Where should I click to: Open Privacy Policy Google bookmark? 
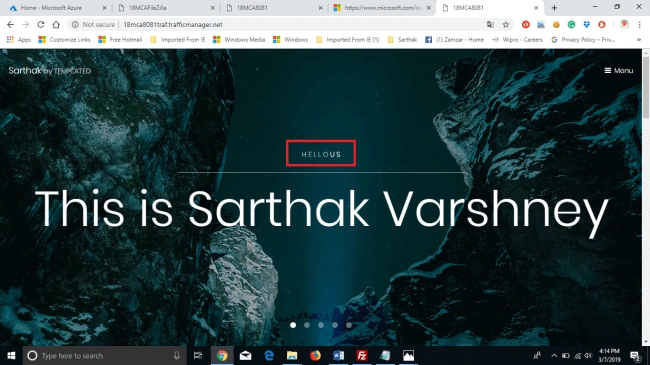(583, 40)
